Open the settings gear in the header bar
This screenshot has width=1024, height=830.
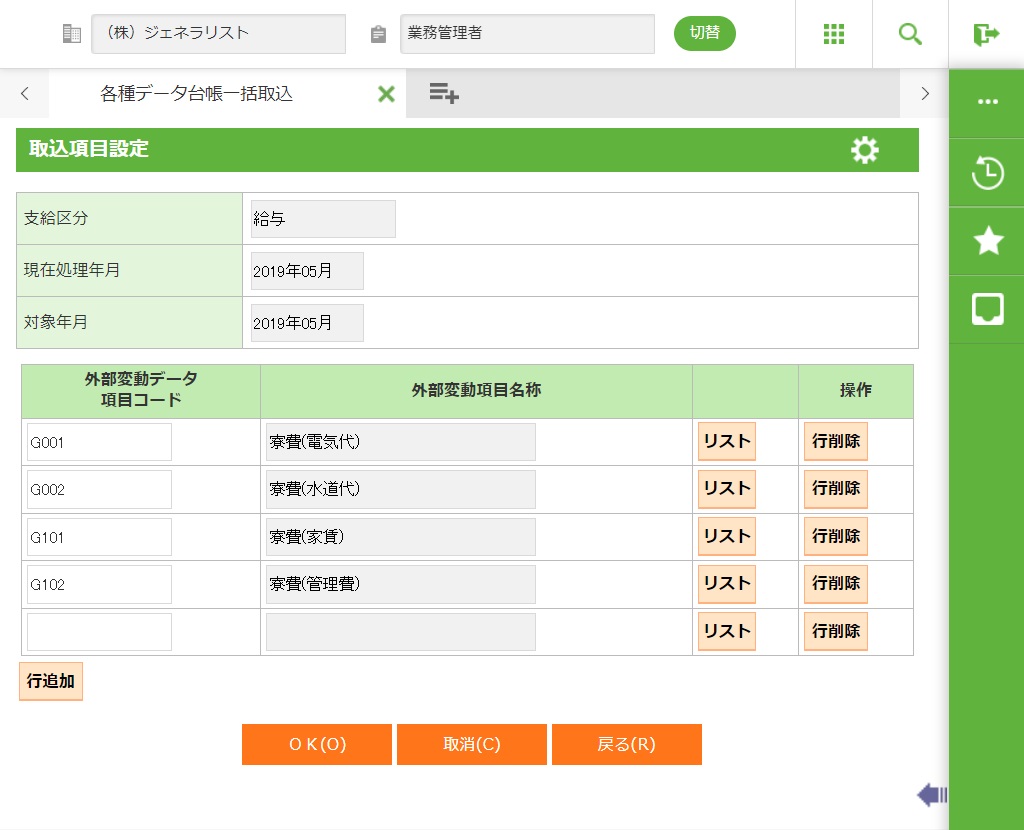pyautogui.click(x=864, y=150)
